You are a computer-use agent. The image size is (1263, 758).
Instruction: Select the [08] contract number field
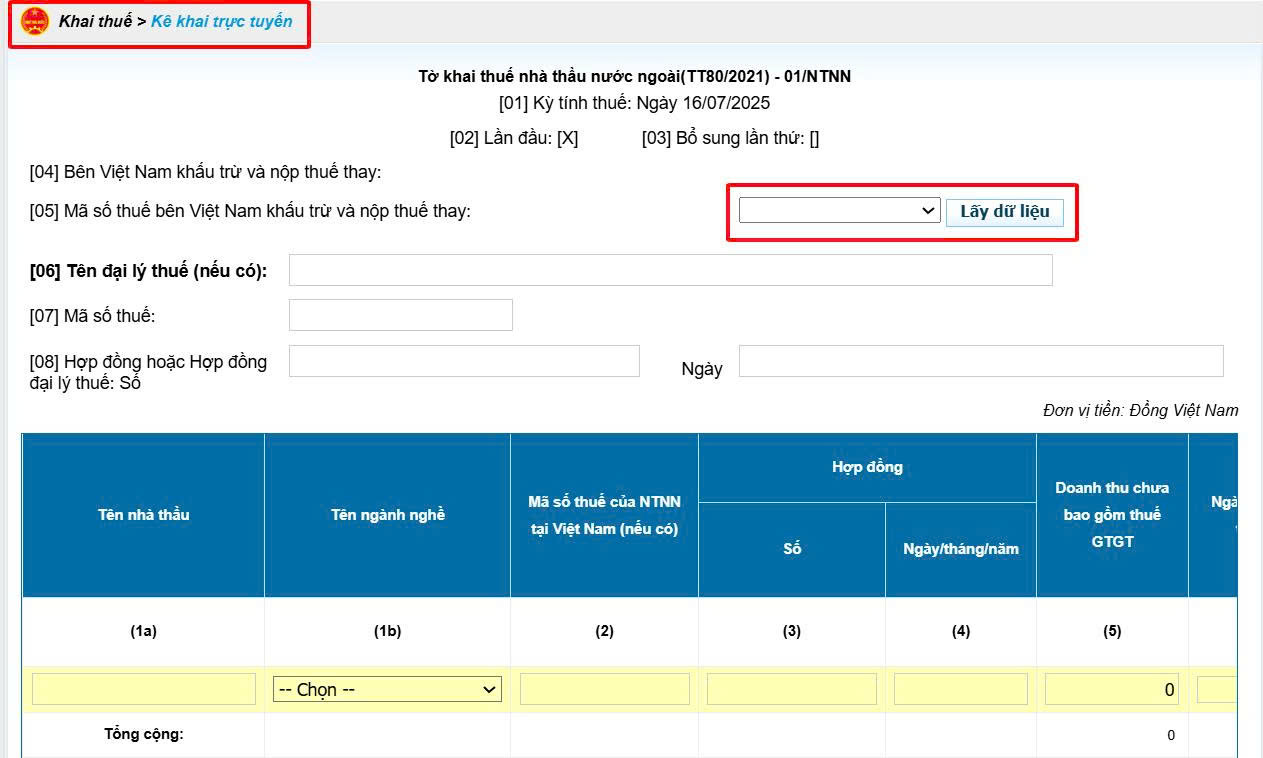pos(464,361)
